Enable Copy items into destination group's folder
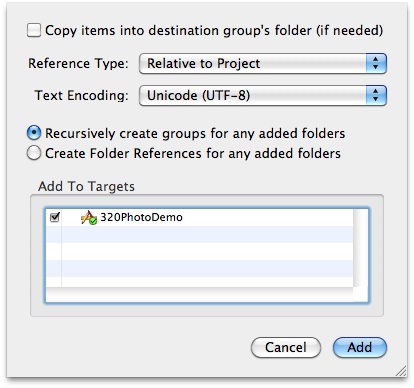 pyautogui.click(x=34, y=30)
